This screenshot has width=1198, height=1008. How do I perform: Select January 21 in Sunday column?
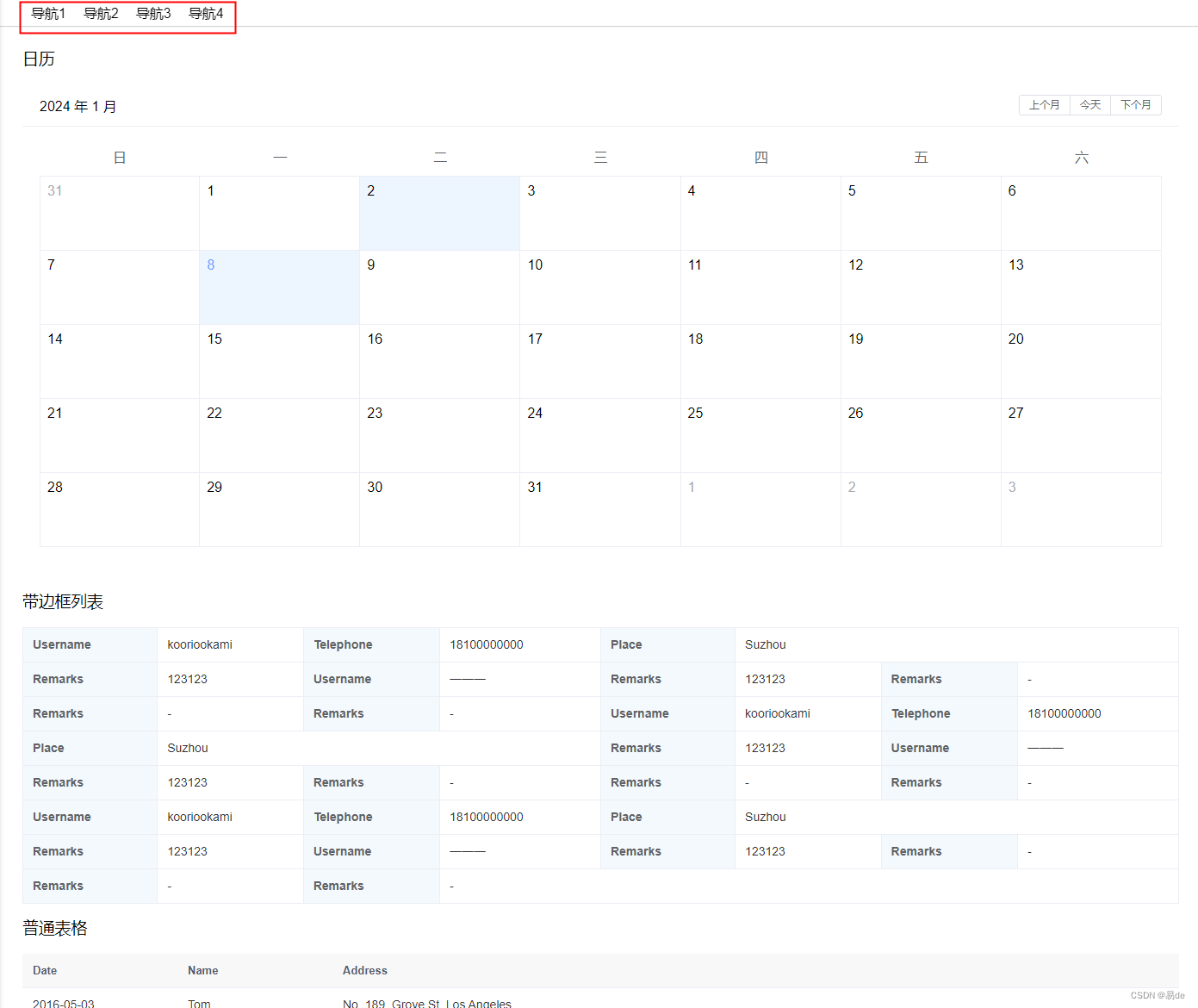pos(120,436)
